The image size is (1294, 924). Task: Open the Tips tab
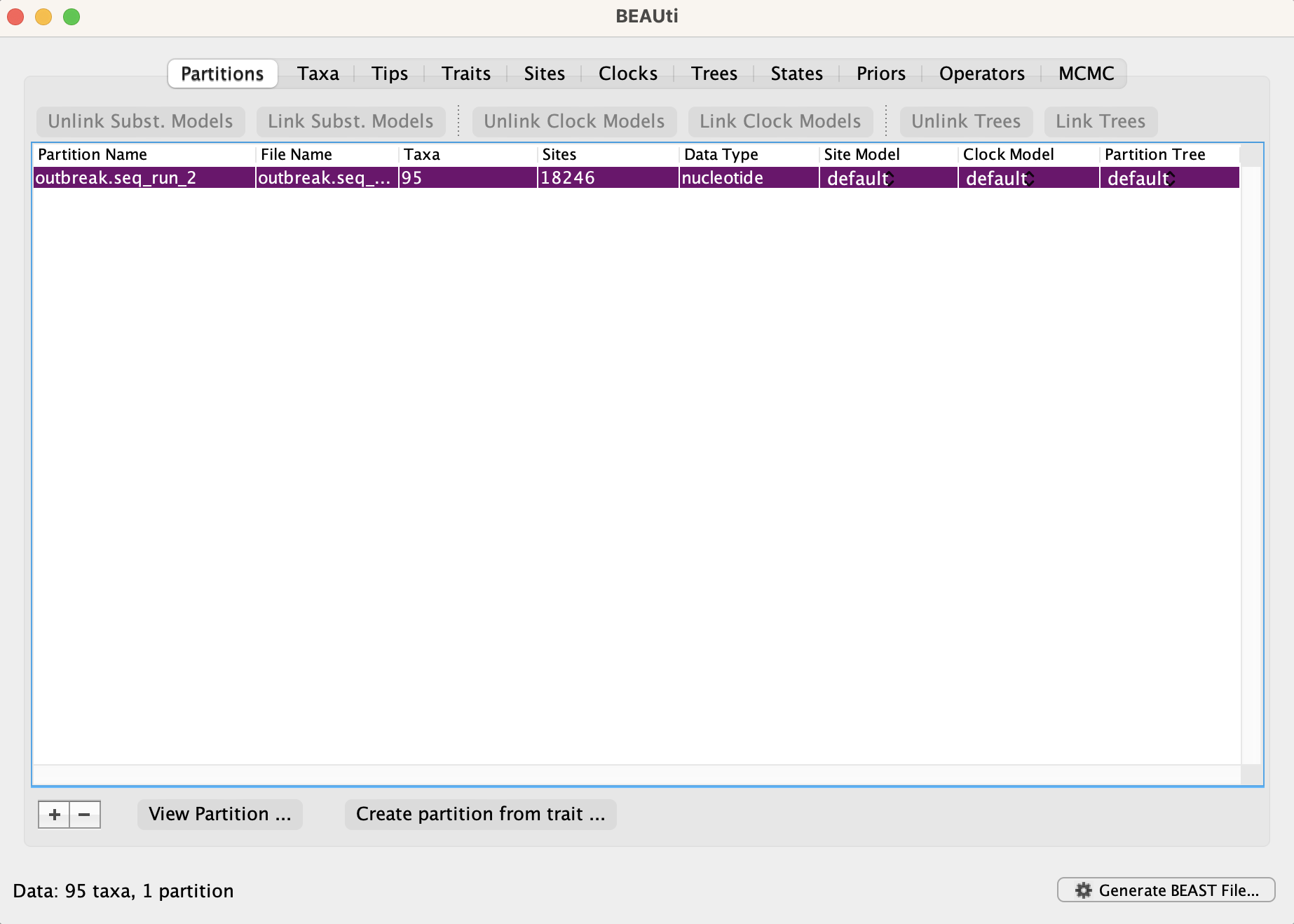click(x=390, y=74)
